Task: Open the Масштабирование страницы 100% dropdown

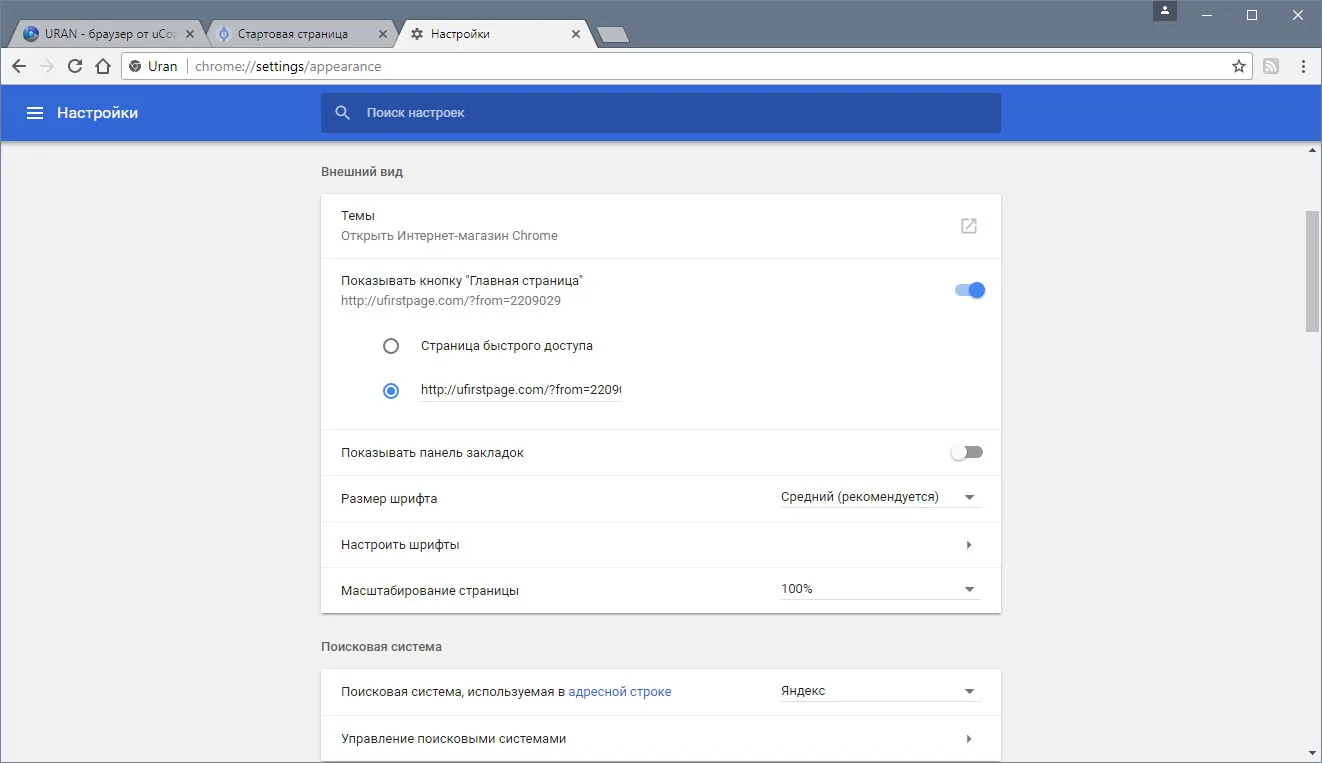Action: point(880,589)
